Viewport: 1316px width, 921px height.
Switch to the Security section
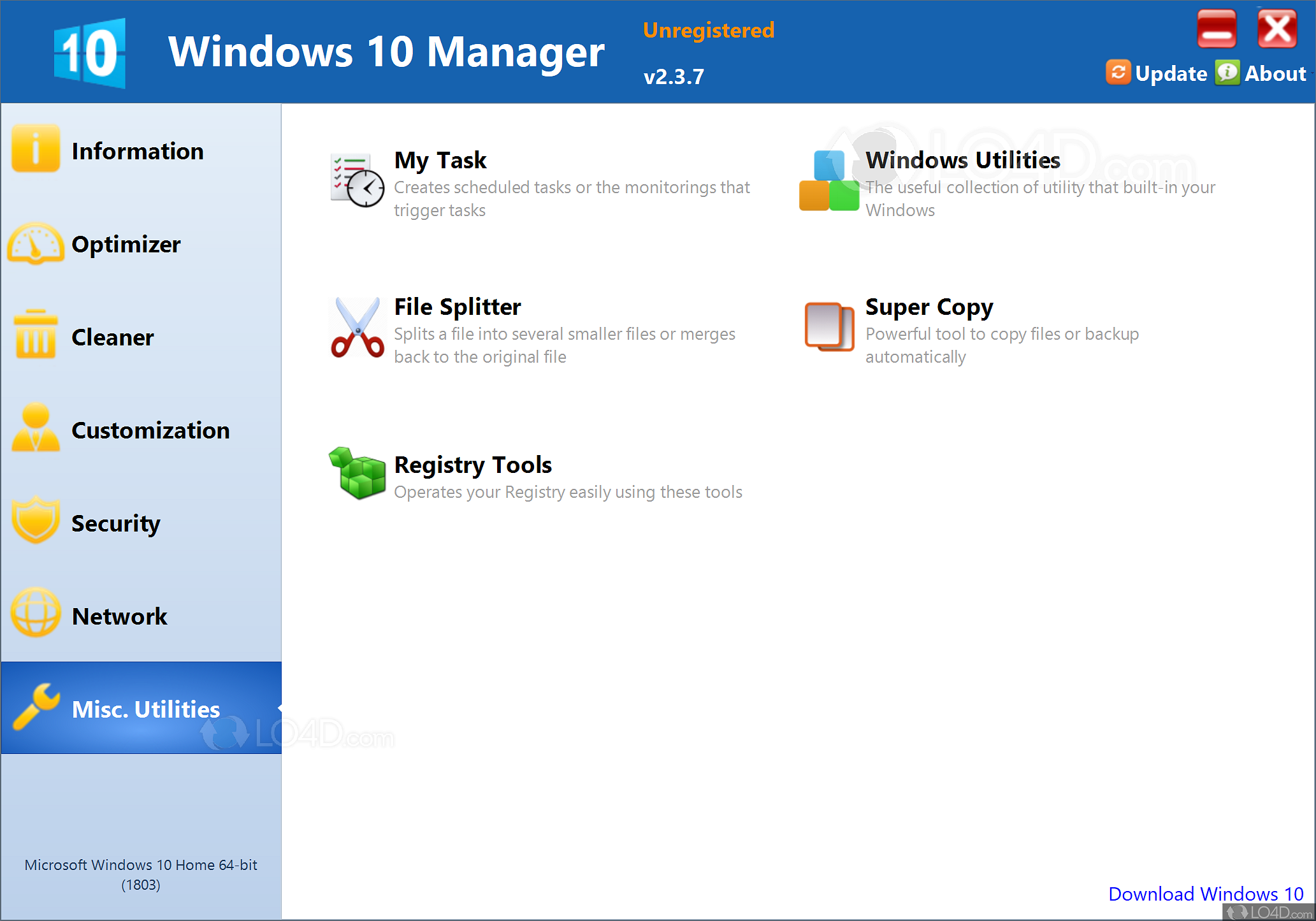click(116, 522)
